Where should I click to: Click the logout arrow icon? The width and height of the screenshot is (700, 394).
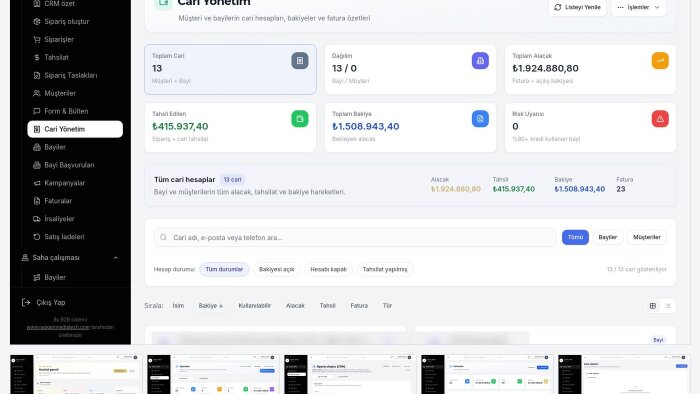click(26, 302)
